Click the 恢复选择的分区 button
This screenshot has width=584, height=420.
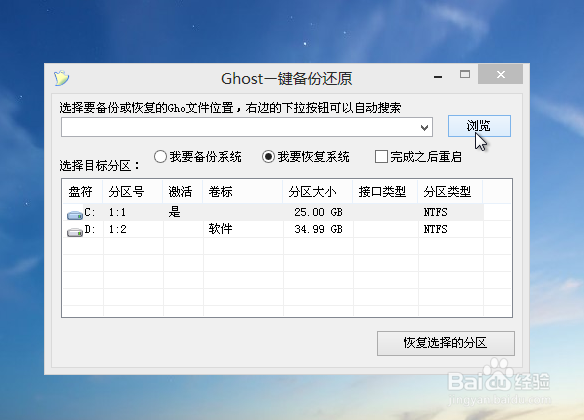[x=446, y=343]
